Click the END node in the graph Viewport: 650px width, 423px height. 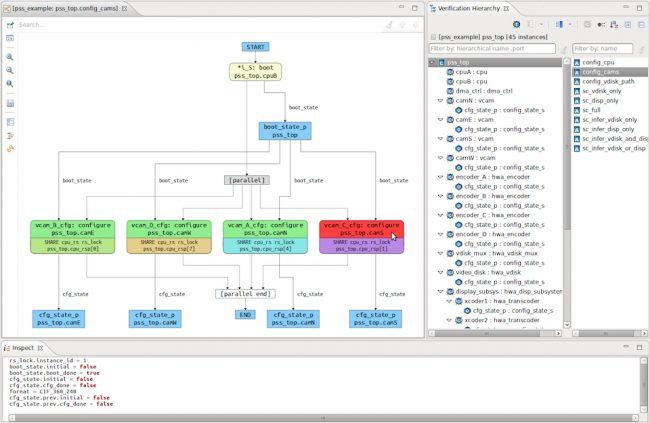[245, 315]
